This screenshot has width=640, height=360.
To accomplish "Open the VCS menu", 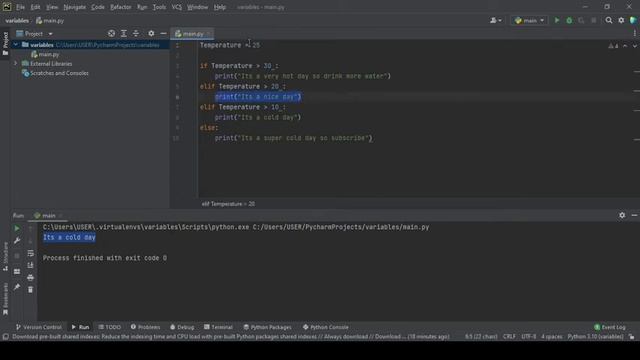I will click(x=177, y=7).
